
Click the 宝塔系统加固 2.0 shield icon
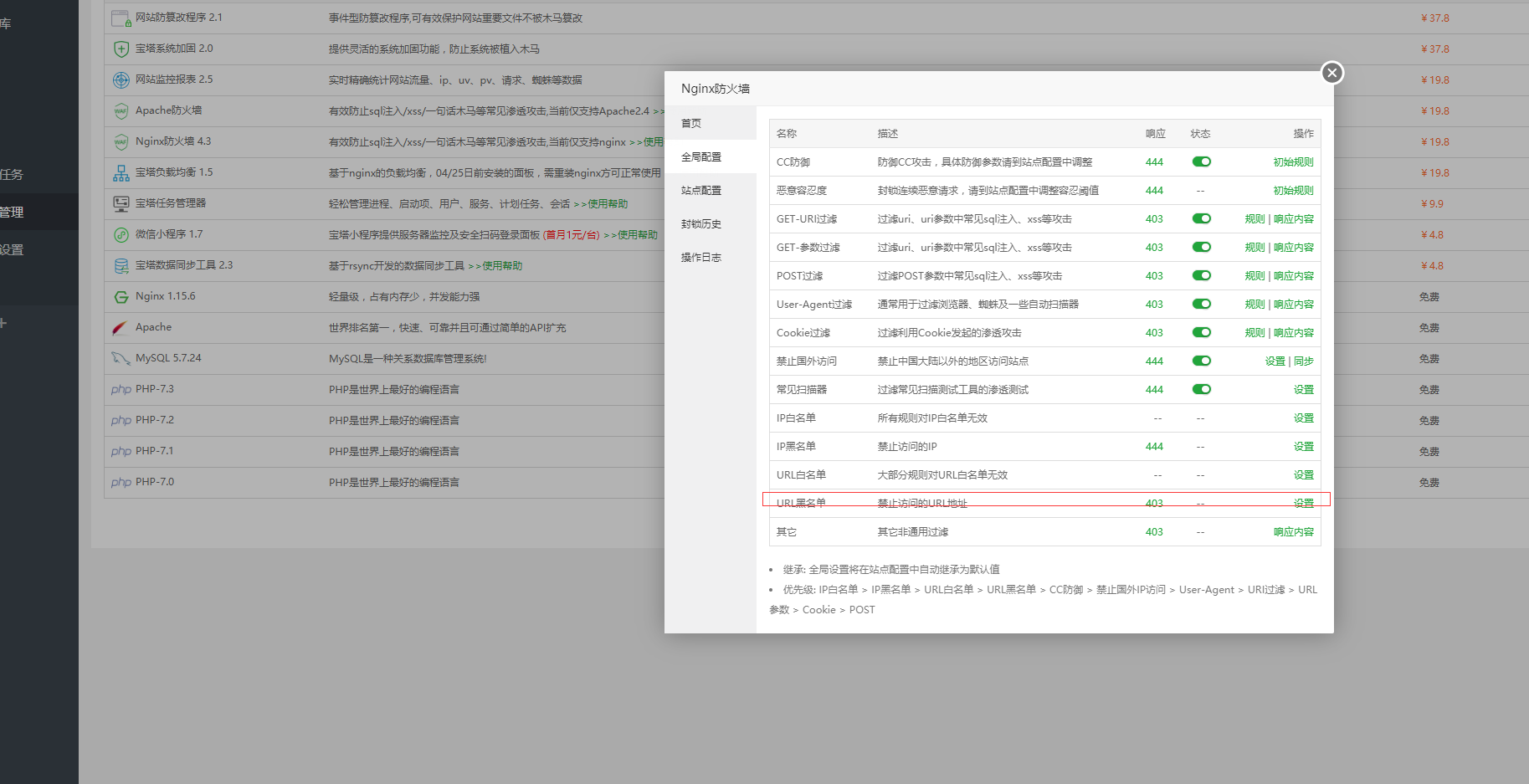[x=121, y=49]
